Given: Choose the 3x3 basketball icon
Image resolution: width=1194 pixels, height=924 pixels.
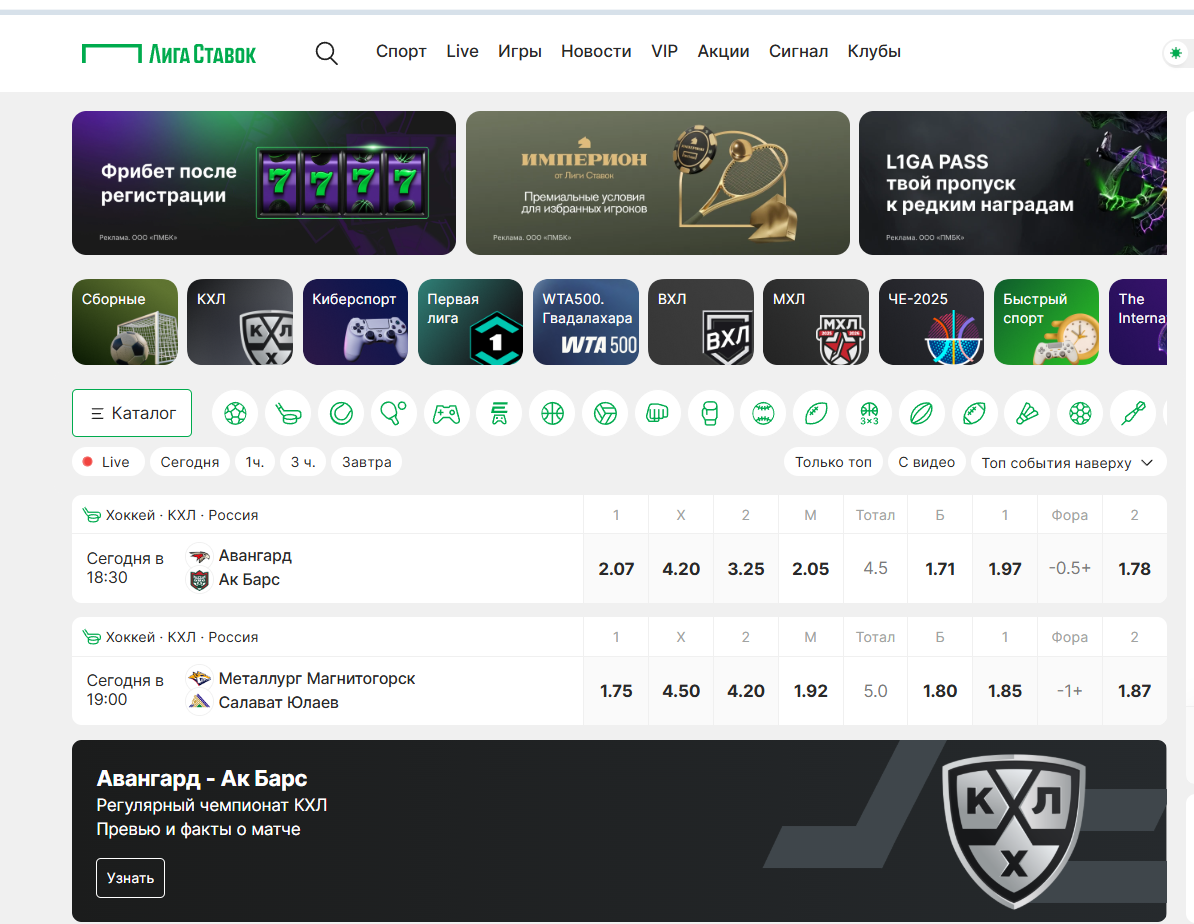Looking at the screenshot, I should point(869,413).
